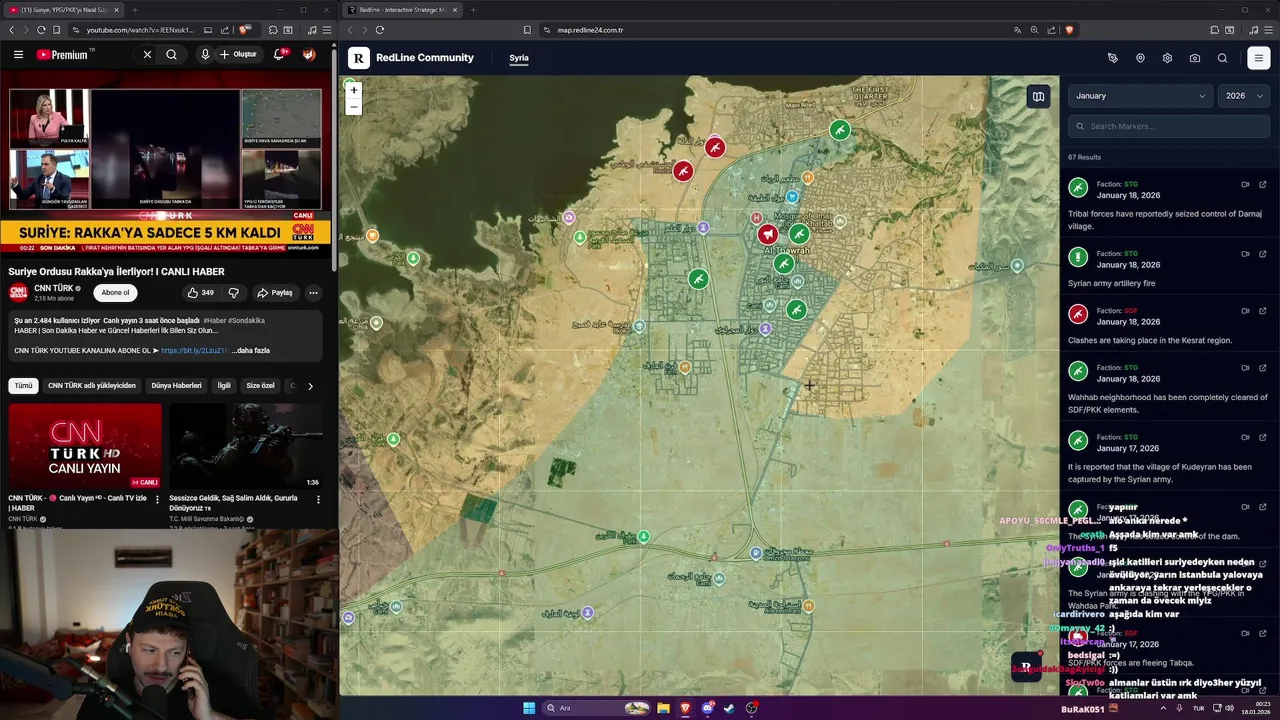This screenshot has height=720, width=1280.
Task: Click the Paylaş share button
Action: click(x=275, y=293)
